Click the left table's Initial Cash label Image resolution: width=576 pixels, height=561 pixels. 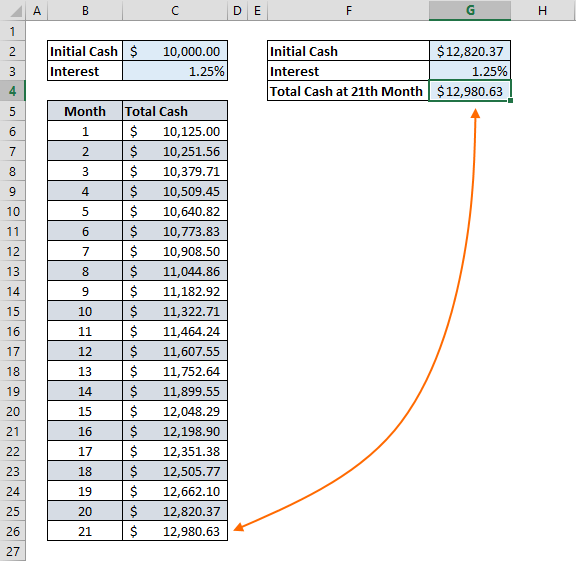tap(85, 51)
